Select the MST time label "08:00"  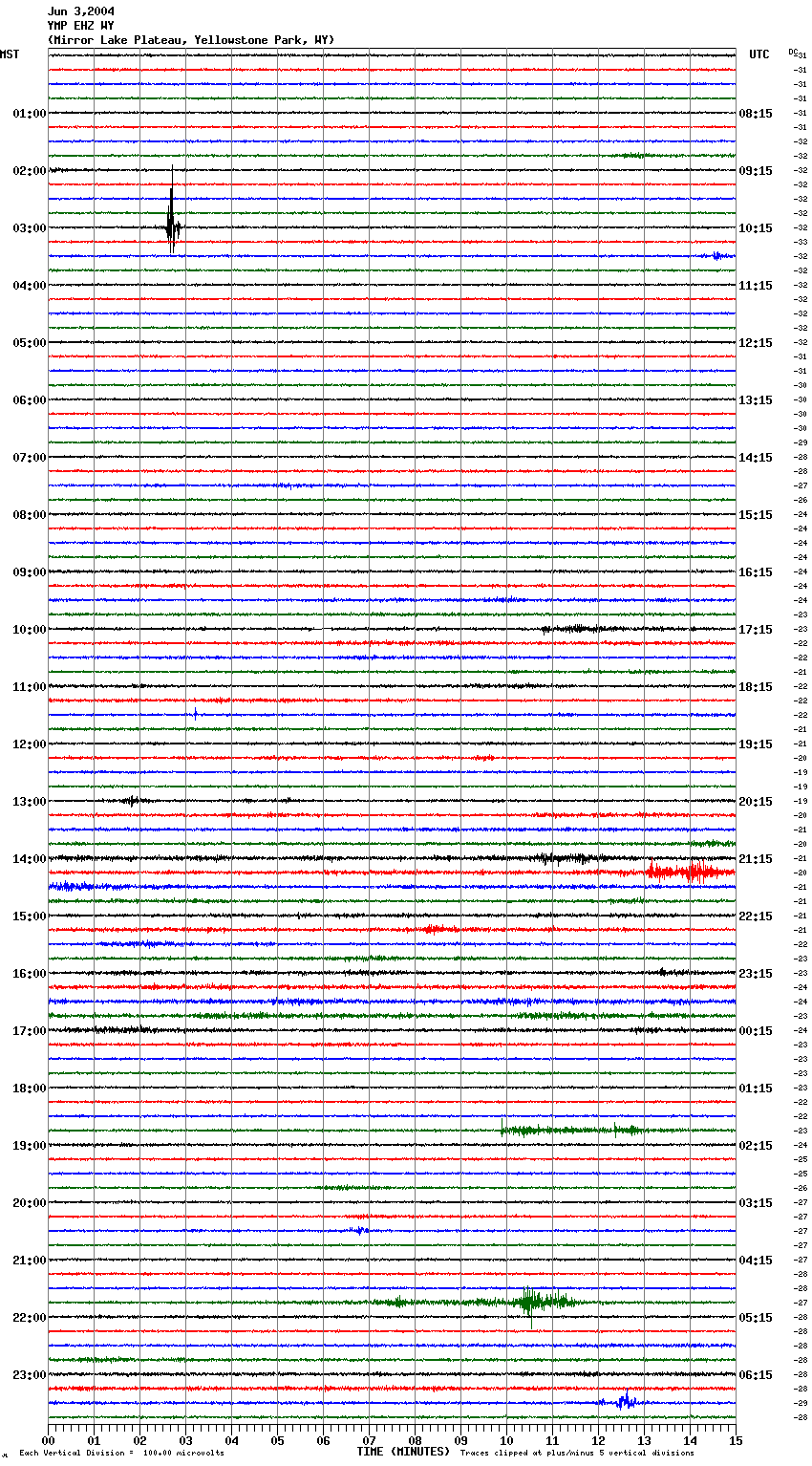[x=30, y=515]
